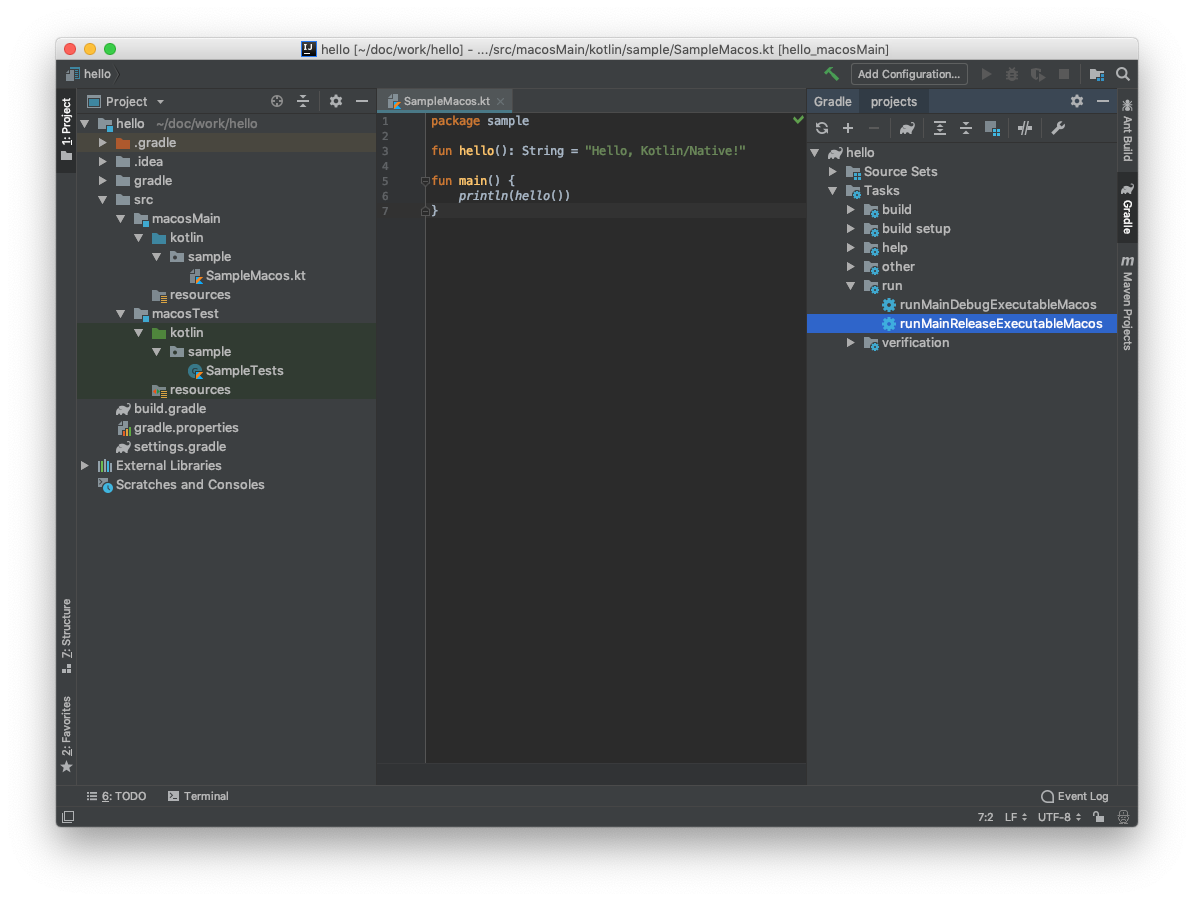Image resolution: width=1194 pixels, height=901 pixels.
Task: Toggle the Gradle side tool button
Action: pos(1128,209)
